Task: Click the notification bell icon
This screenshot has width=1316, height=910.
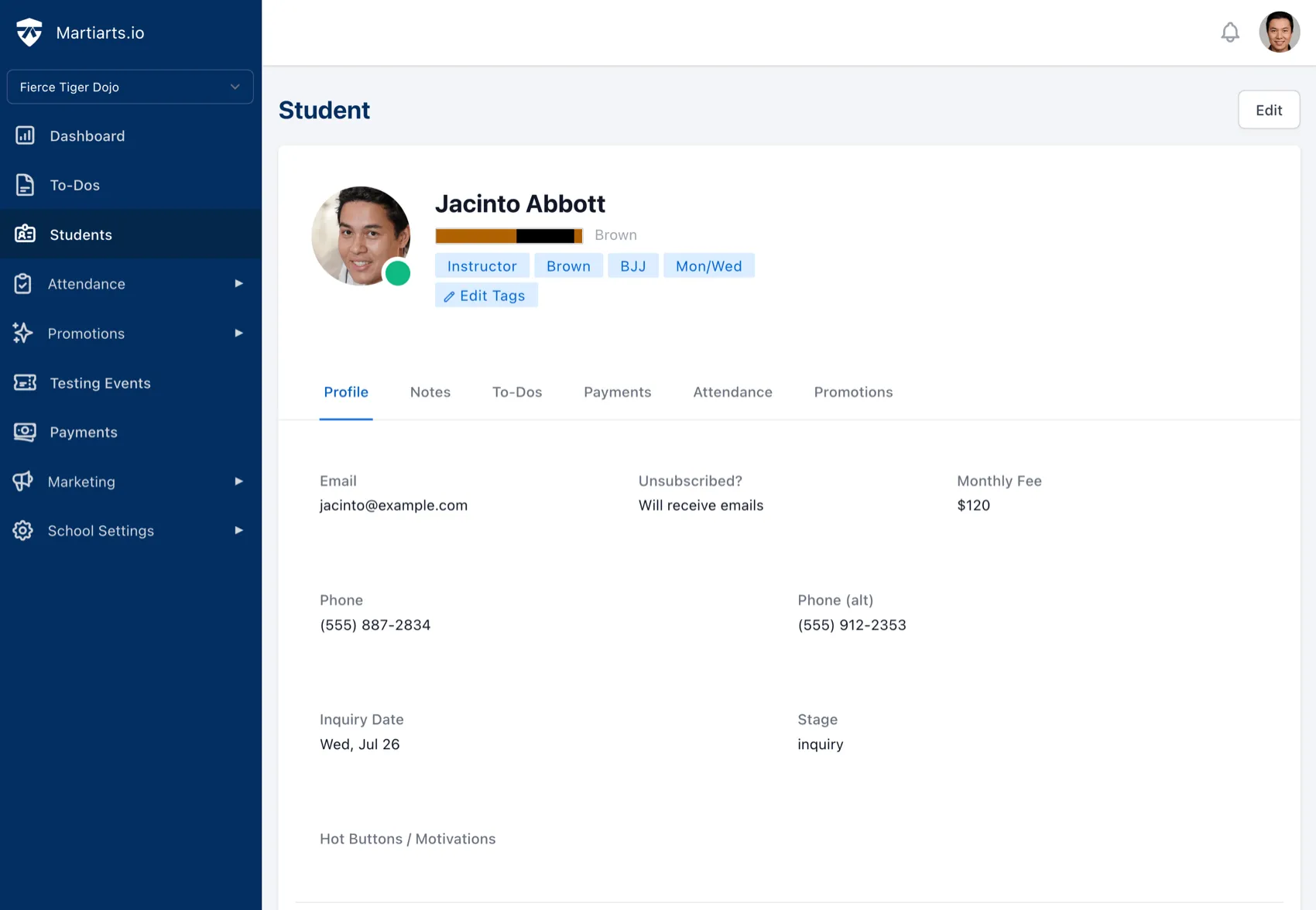Action: (1230, 32)
